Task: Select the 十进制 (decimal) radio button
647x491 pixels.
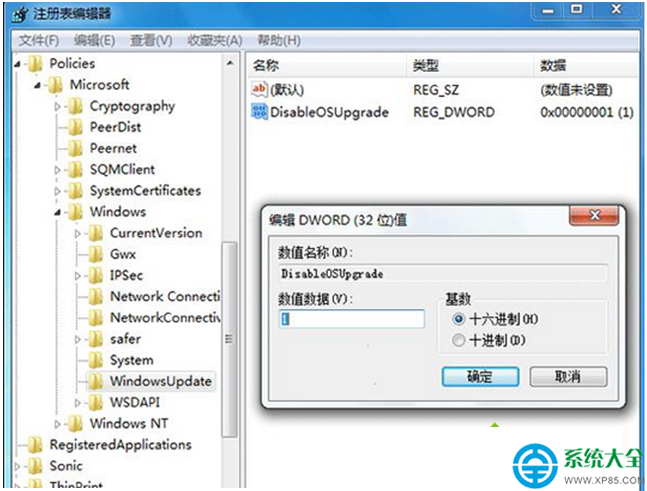Action: coord(458,340)
